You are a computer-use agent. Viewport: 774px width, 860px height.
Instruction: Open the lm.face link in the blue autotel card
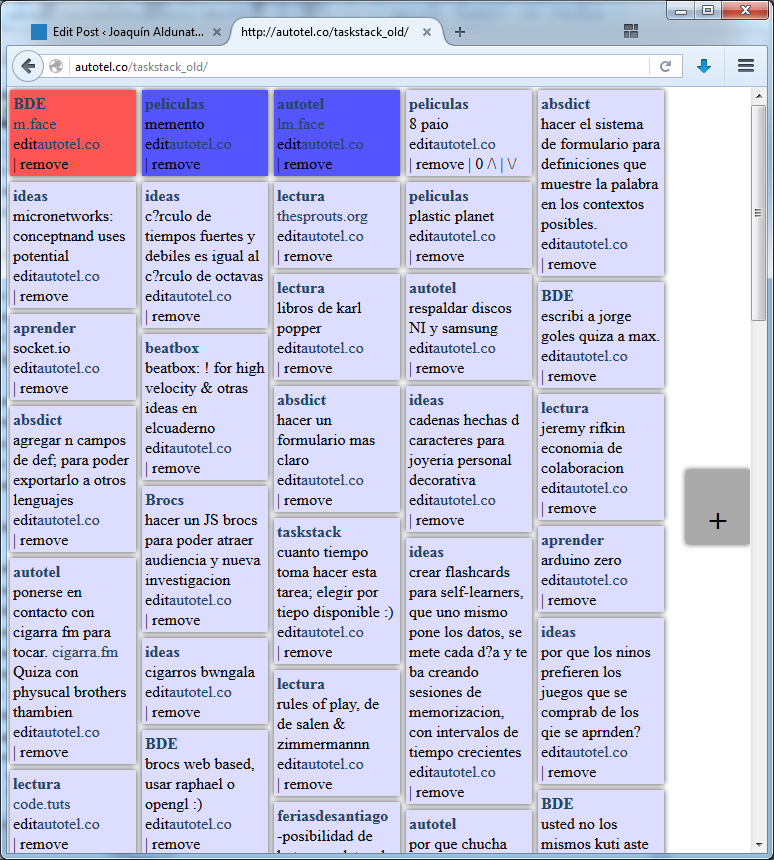(301, 124)
